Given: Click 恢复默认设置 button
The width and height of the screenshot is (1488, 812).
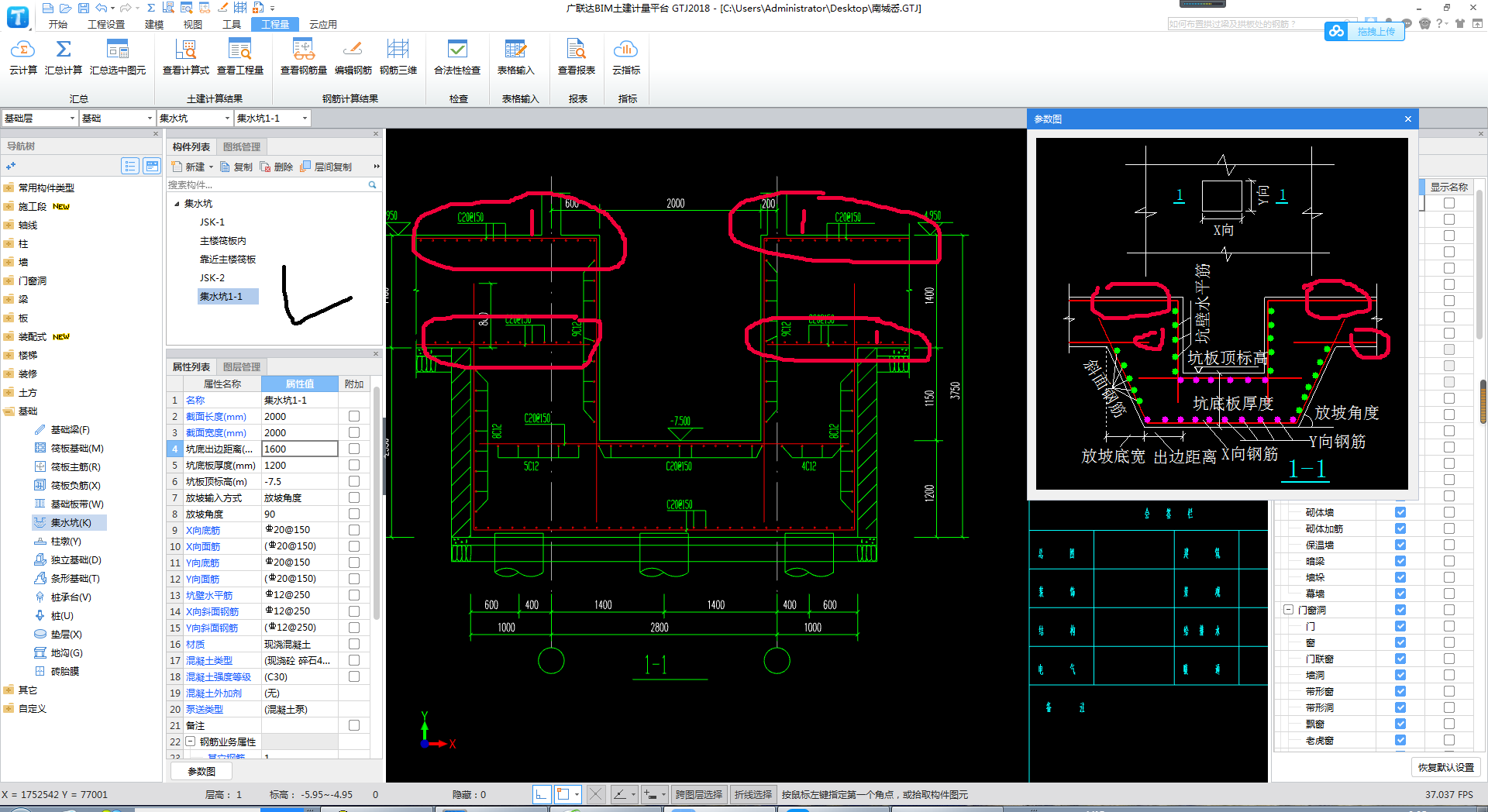Looking at the screenshot, I should [1446, 767].
